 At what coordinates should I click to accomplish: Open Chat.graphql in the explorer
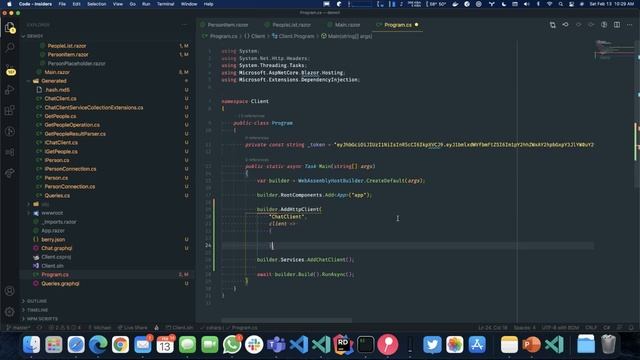pyautogui.click(x=56, y=248)
